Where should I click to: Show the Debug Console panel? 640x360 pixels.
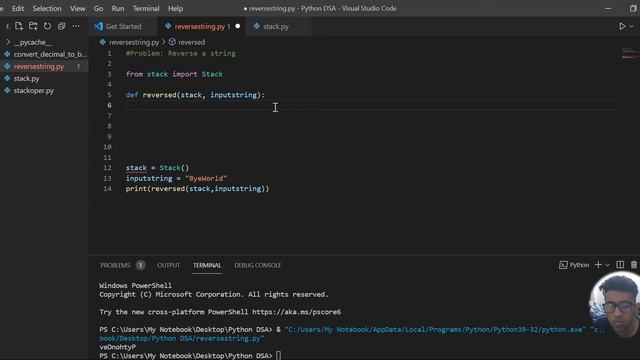point(258,265)
